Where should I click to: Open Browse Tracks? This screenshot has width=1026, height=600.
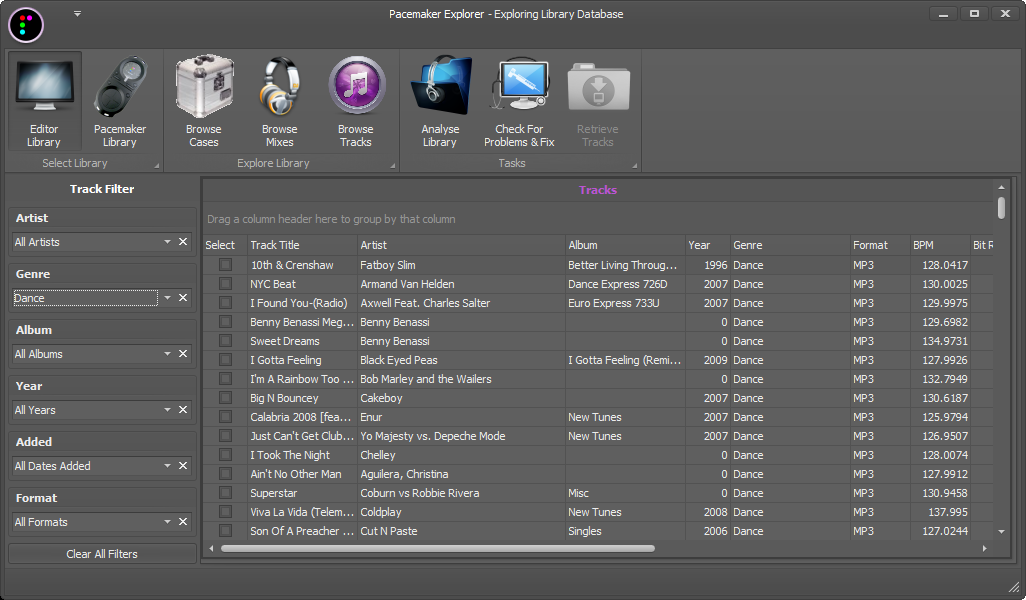[x=355, y=101]
